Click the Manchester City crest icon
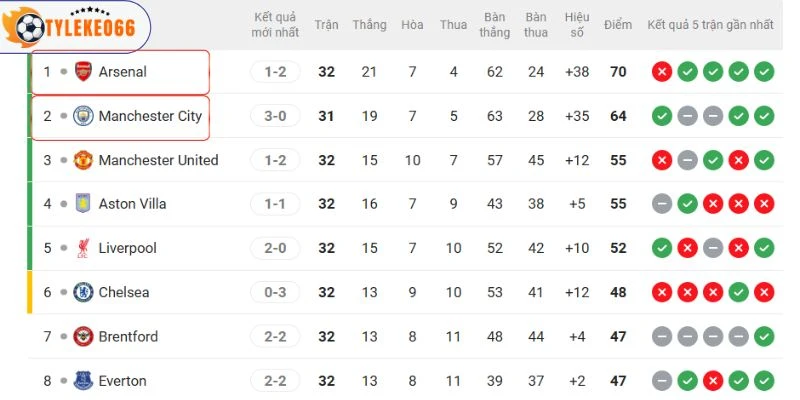Screen dimensions: 800x400 83,116
